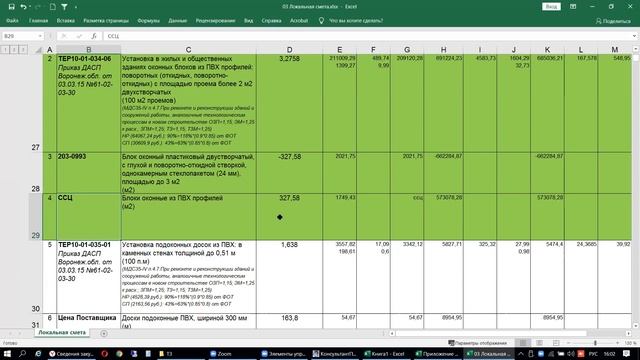The image size is (640, 360).
Task: Click the 'Цена Поставщика' cell
Action: point(89,321)
